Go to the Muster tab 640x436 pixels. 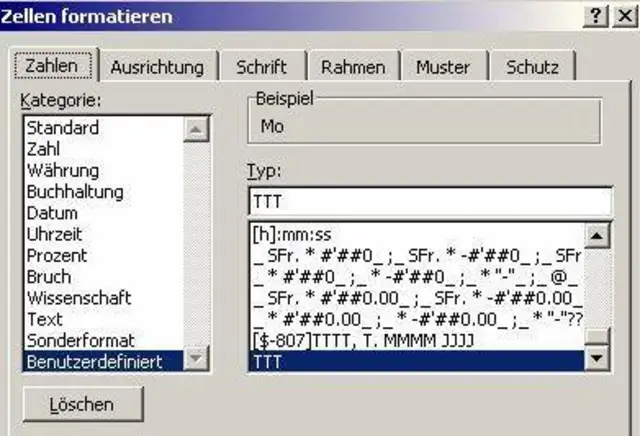click(x=443, y=67)
